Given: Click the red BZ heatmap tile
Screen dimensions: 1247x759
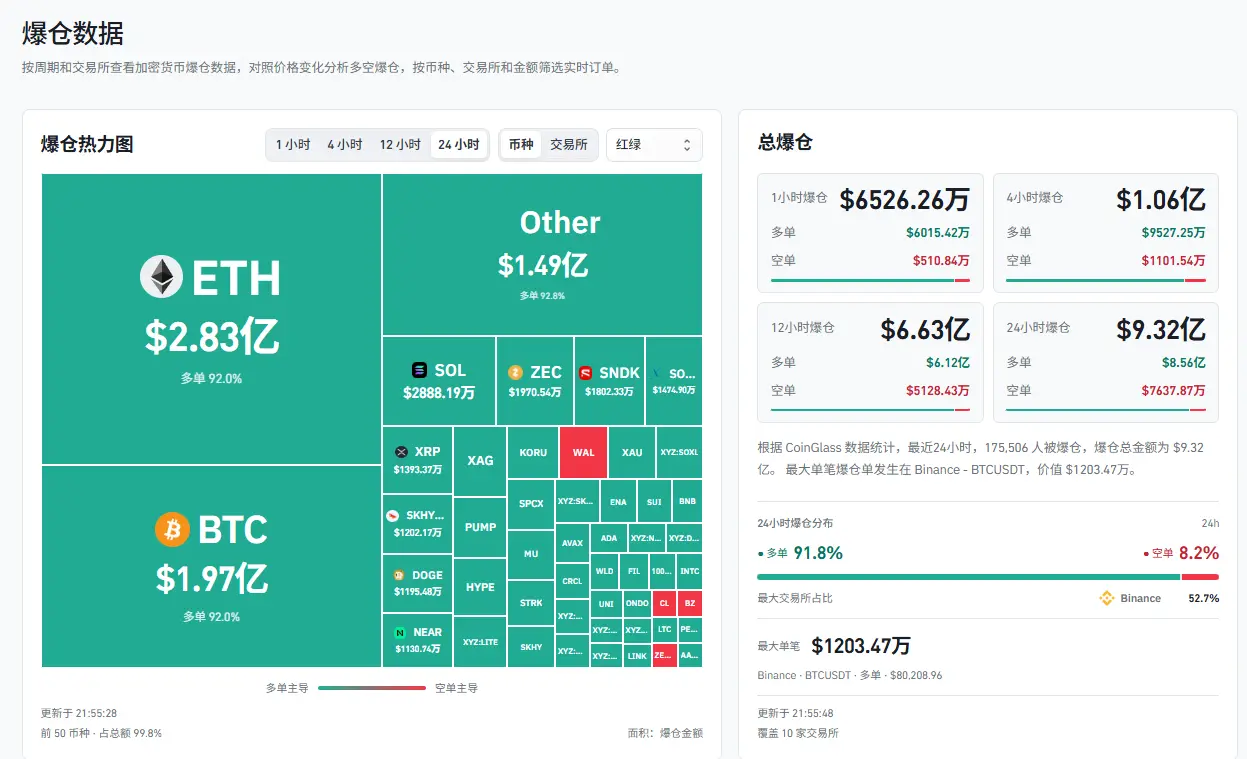Looking at the screenshot, I should (x=689, y=604).
